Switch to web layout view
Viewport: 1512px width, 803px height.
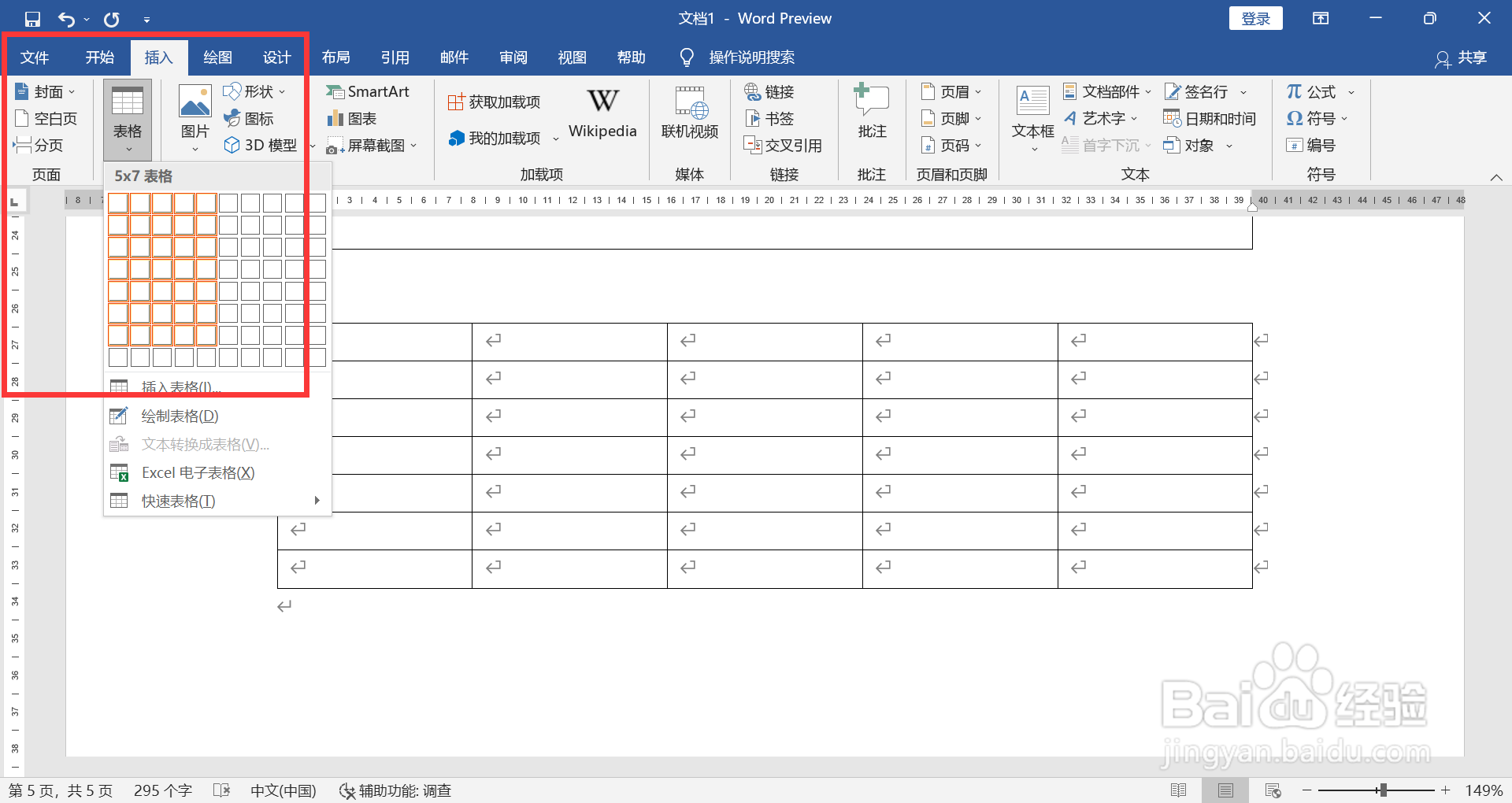point(1273,790)
